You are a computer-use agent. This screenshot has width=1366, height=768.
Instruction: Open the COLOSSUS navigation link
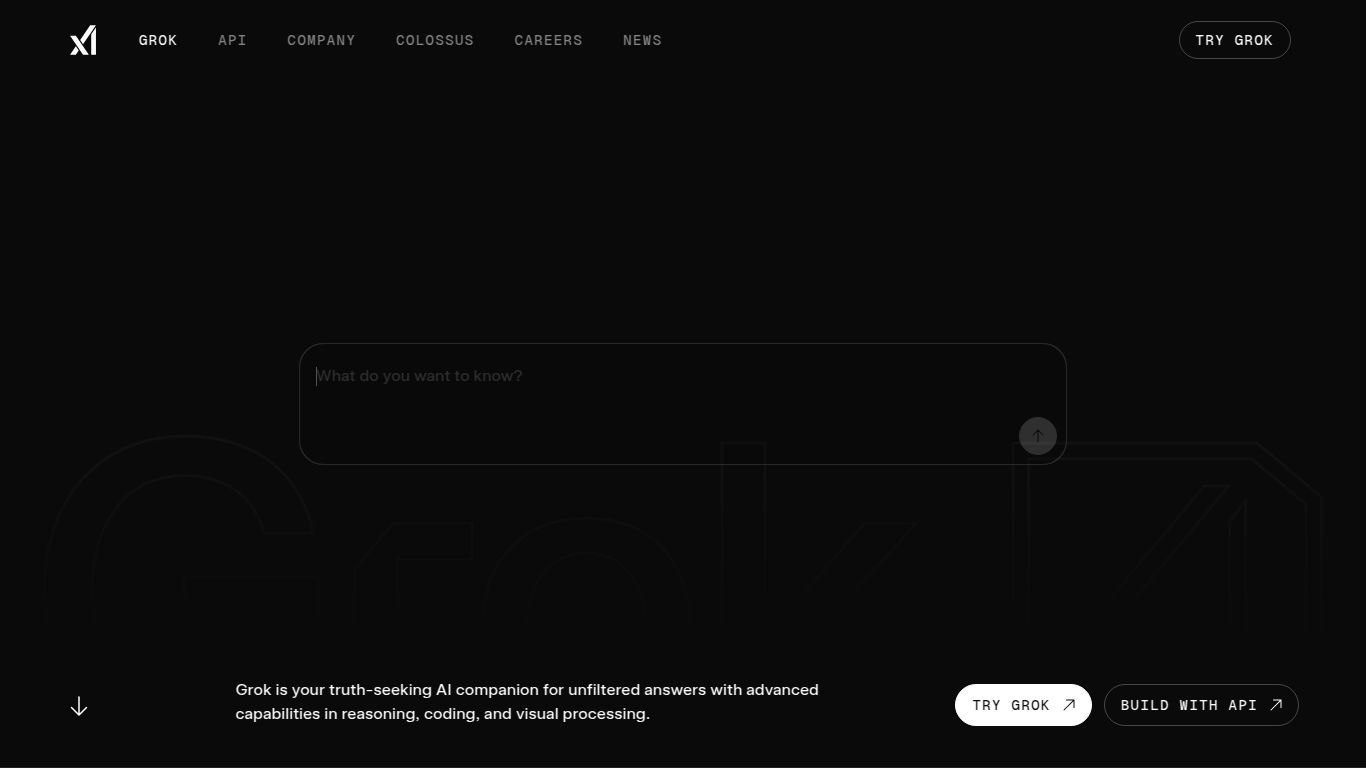click(x=435, y=40)
